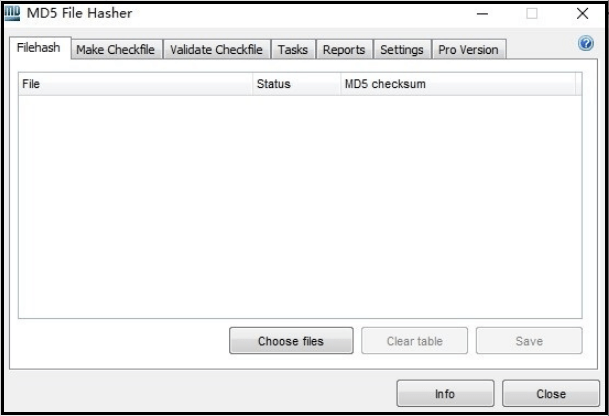This screenshot has width=609, height=416.
Task: Click the Save button
Action: (529, 341)
